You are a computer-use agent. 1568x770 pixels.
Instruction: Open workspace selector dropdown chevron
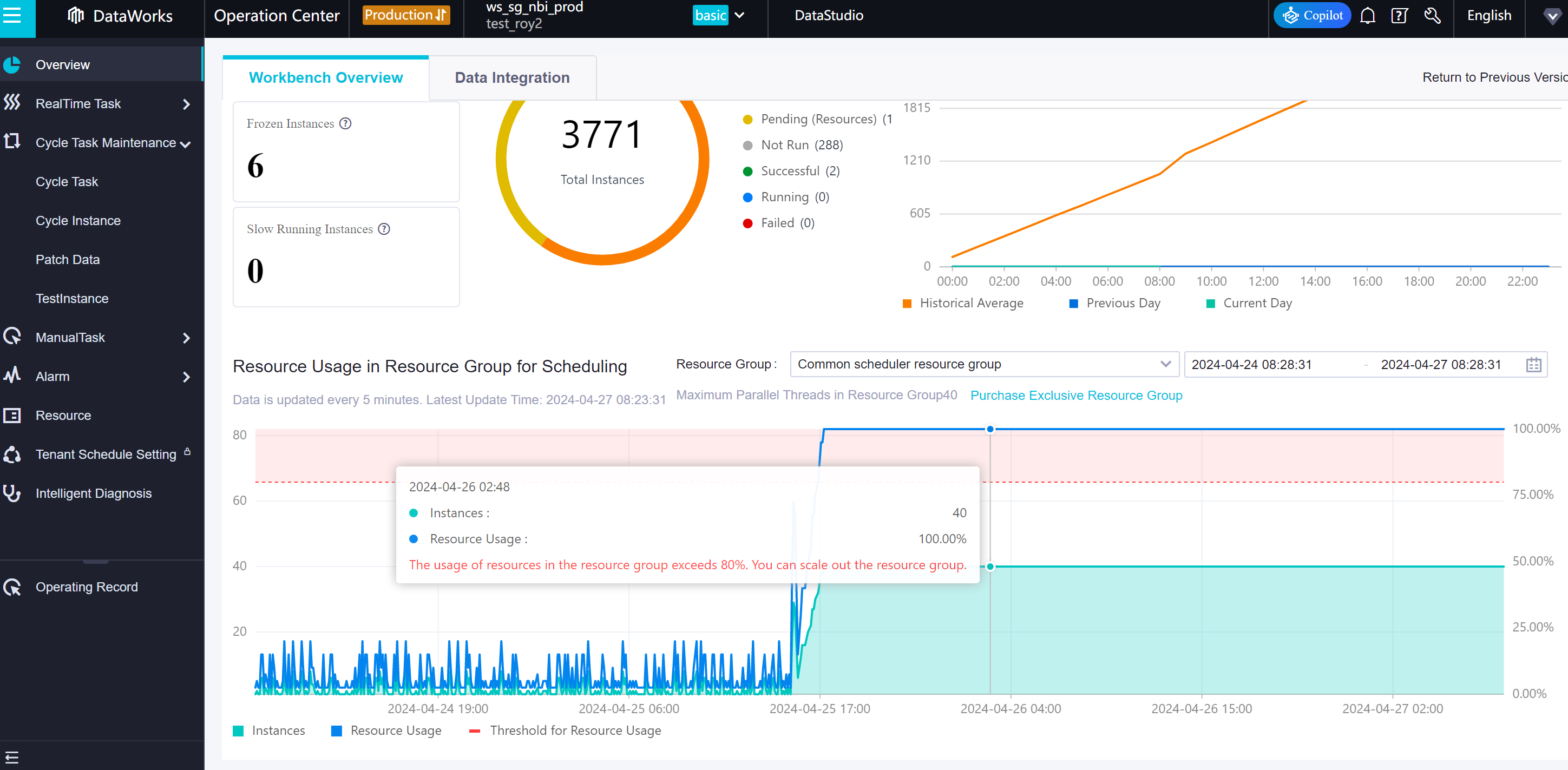click(x=739, y=15)
